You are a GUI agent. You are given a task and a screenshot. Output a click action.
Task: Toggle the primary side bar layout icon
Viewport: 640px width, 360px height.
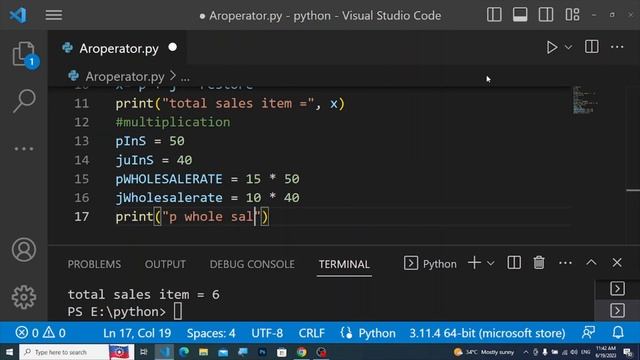pos(494,15)
